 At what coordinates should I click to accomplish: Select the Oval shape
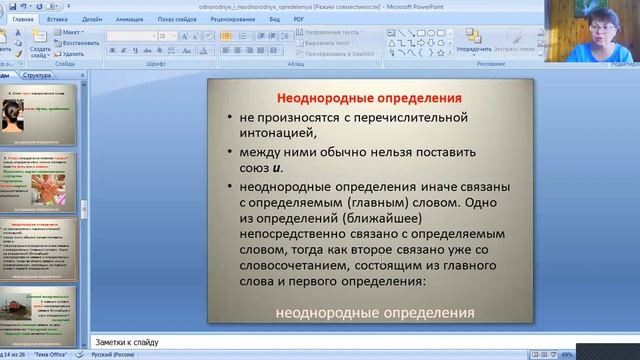click(431, 33)
